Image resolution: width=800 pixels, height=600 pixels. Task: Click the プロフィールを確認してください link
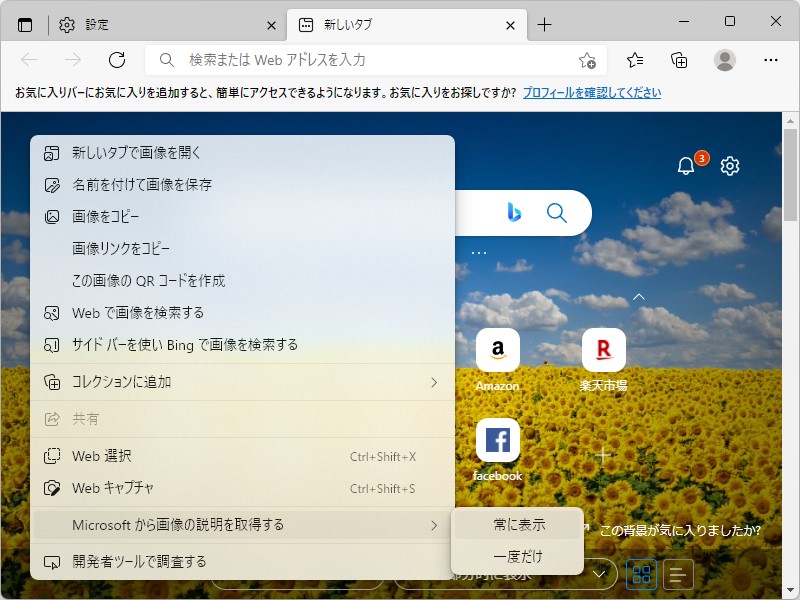[592, 92]
